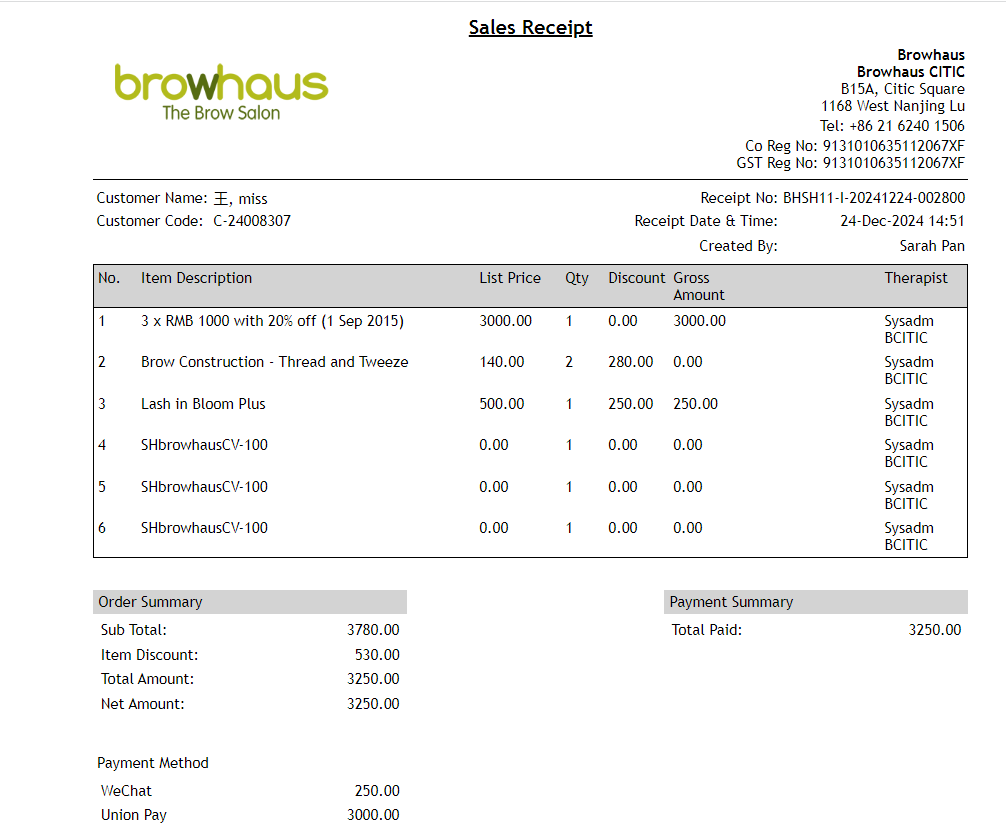Select the telephone number "+86 21 6240 1506"
Image resolution: width=1006 pixels, height=834 pixels.
pyautogui.click(x=907, y=126)
